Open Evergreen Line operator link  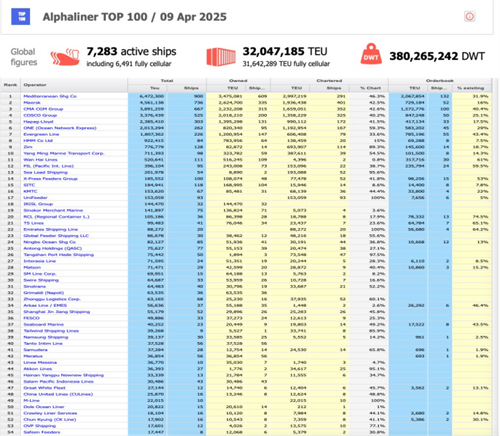pyautogui.click(x=41, y=134)
